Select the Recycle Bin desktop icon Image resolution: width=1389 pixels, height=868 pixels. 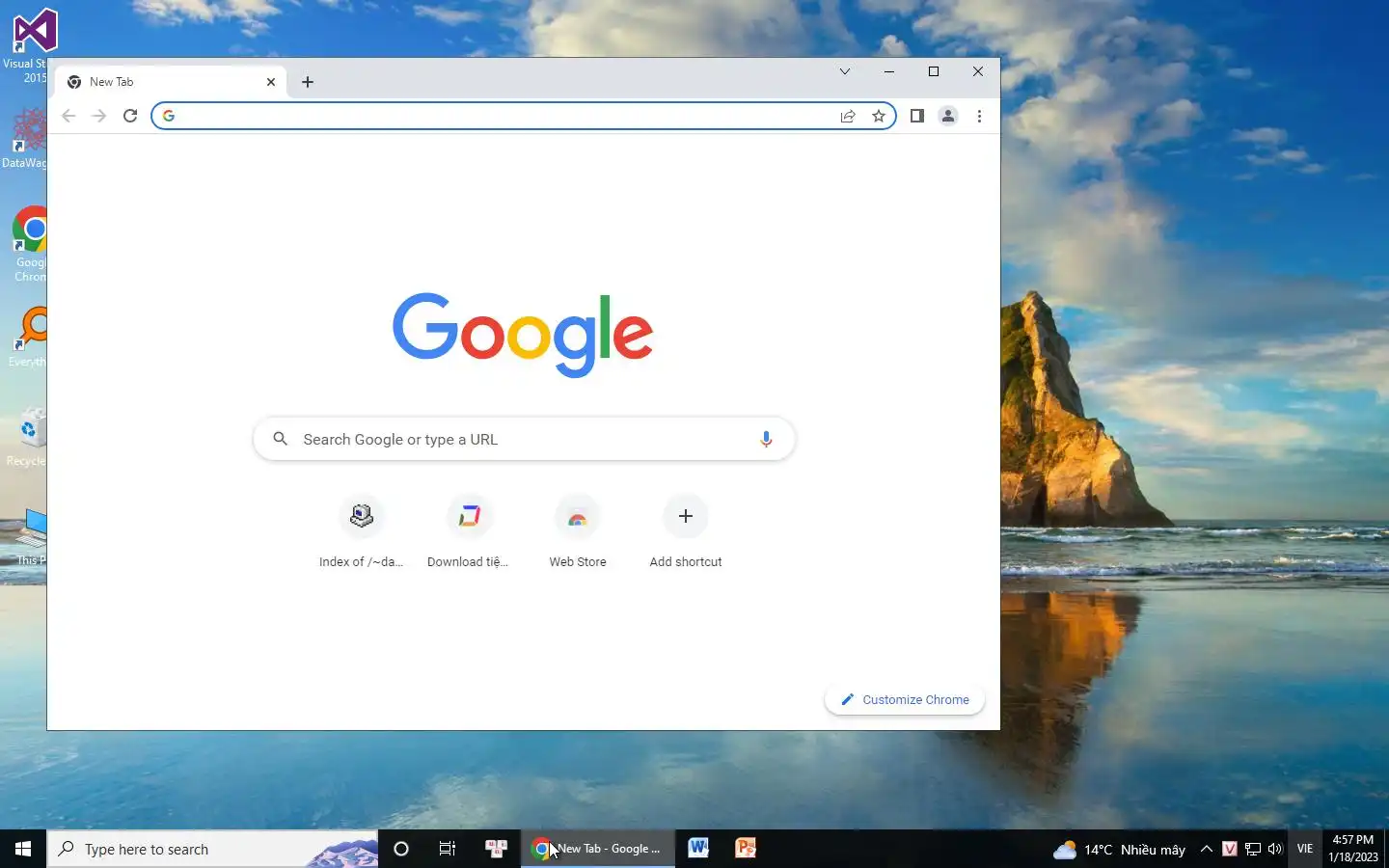[27, 437]
